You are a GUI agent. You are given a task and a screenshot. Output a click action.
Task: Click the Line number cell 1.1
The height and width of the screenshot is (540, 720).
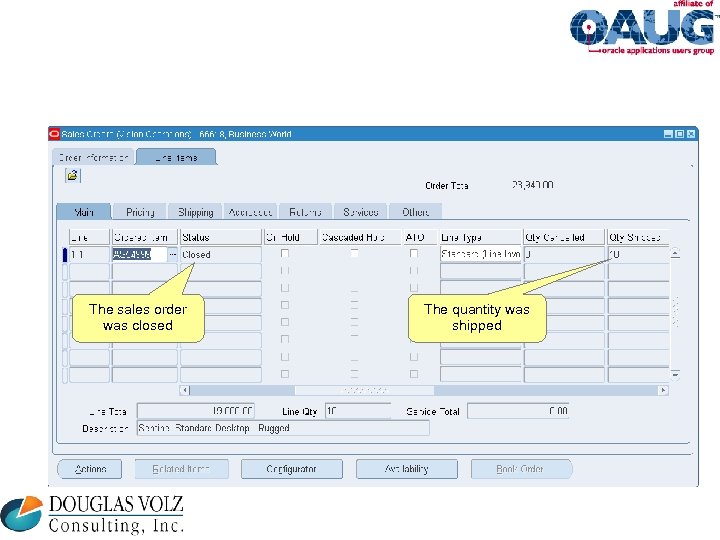89,254
